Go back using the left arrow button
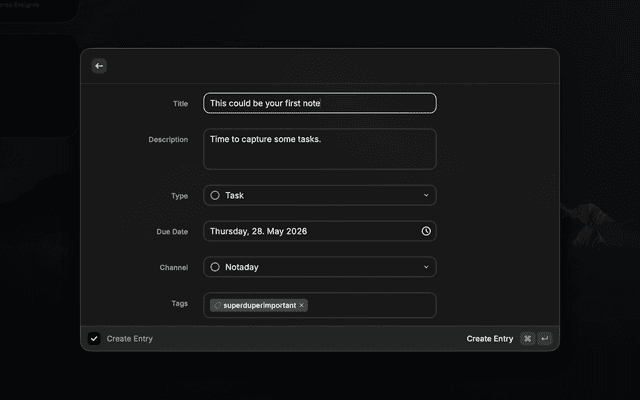 click(99, 66)
